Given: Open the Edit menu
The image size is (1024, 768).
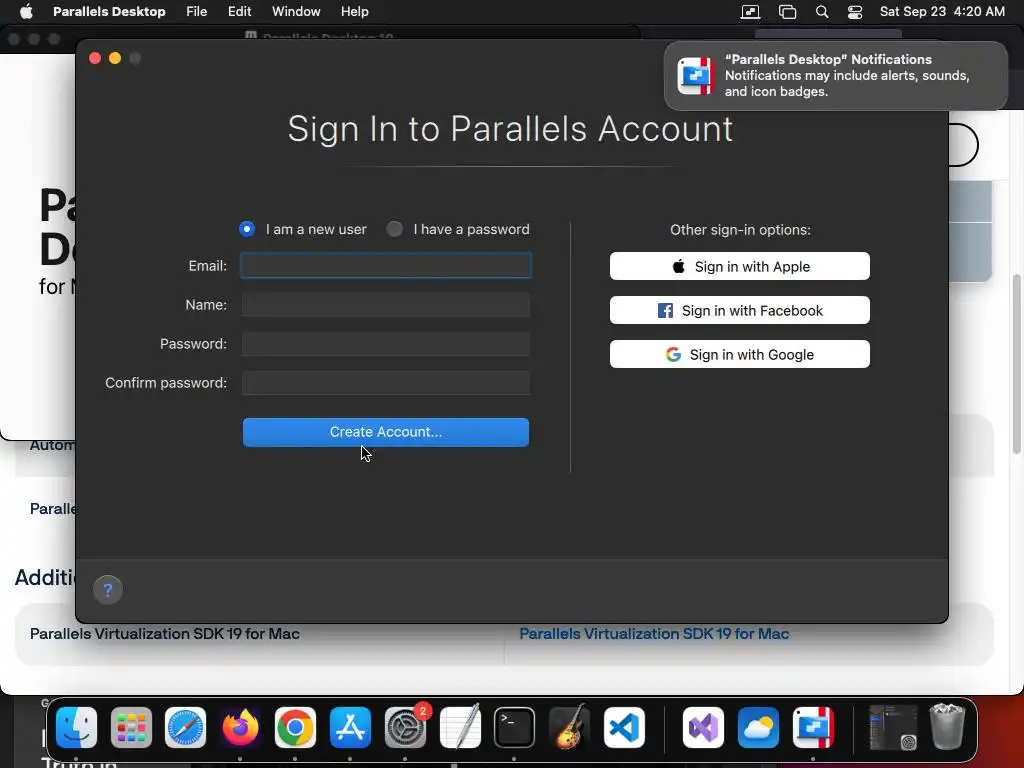Looking at the screenshot, I should coord(240,12).
